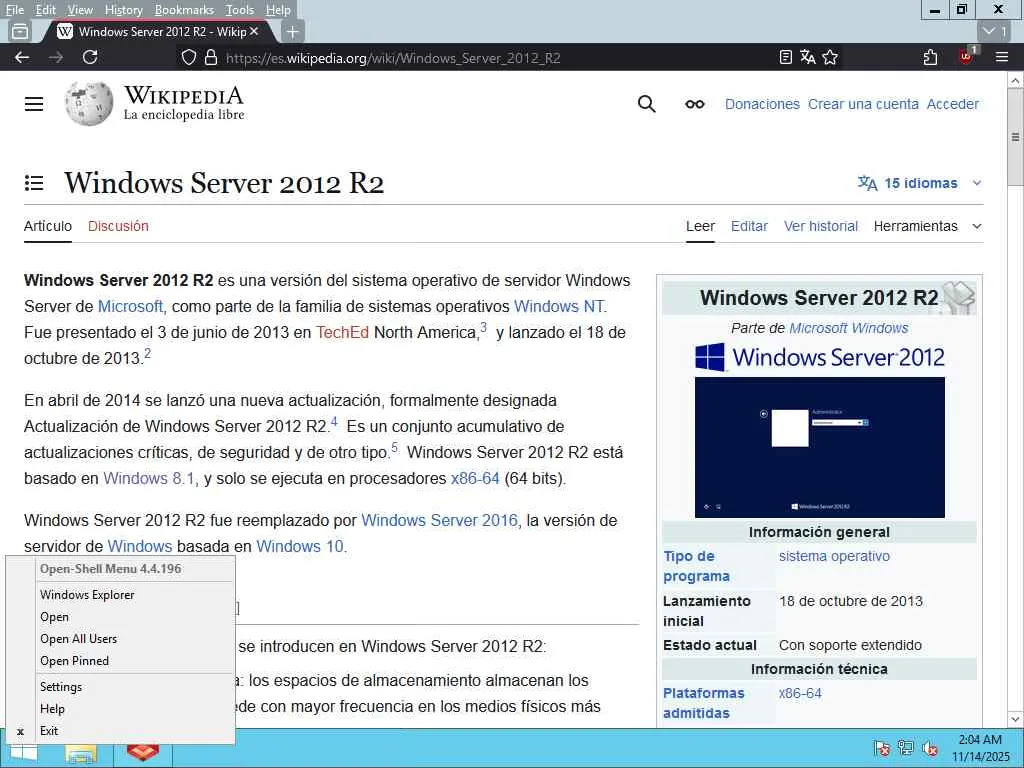Follow the Windows Server 2016 link
1024x768 pixels.
(440, 520)
